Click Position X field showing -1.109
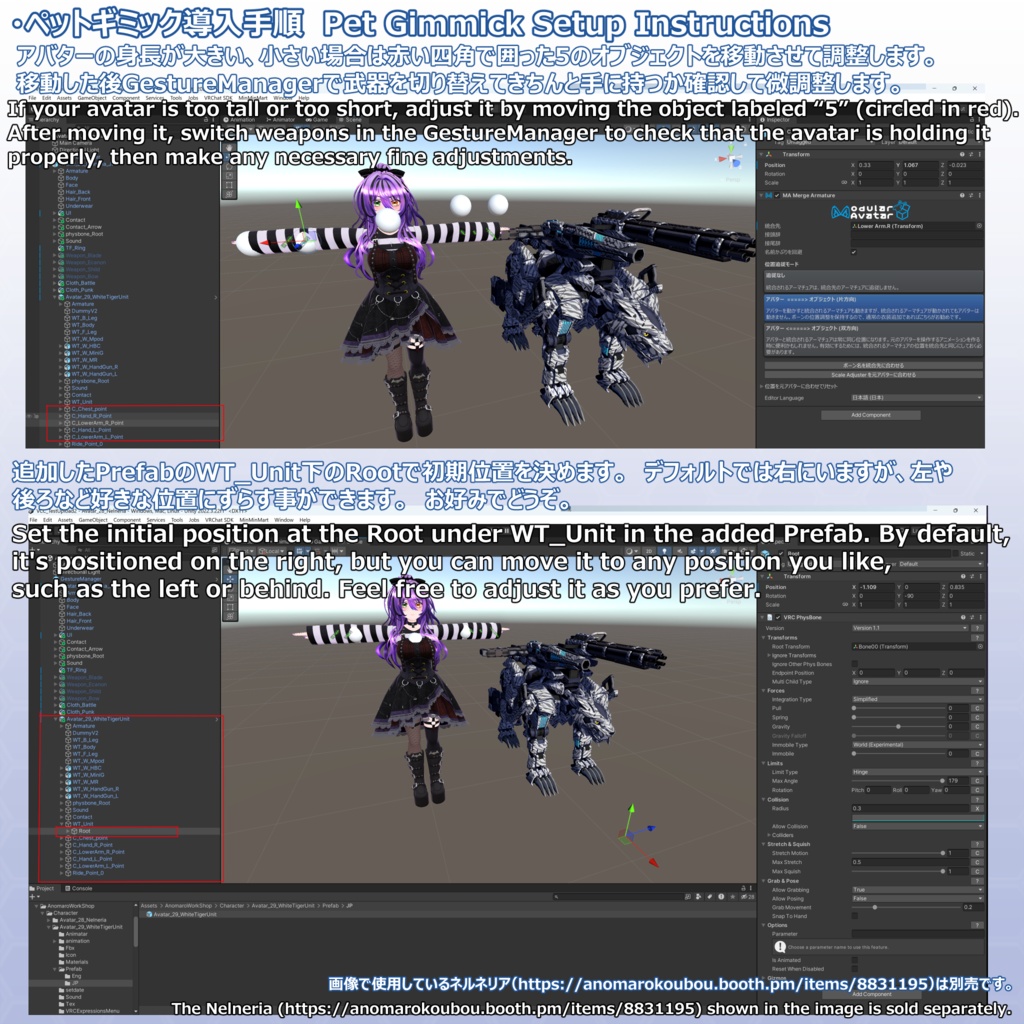This screenshot has width=1024, height=1024. point(875,587)
